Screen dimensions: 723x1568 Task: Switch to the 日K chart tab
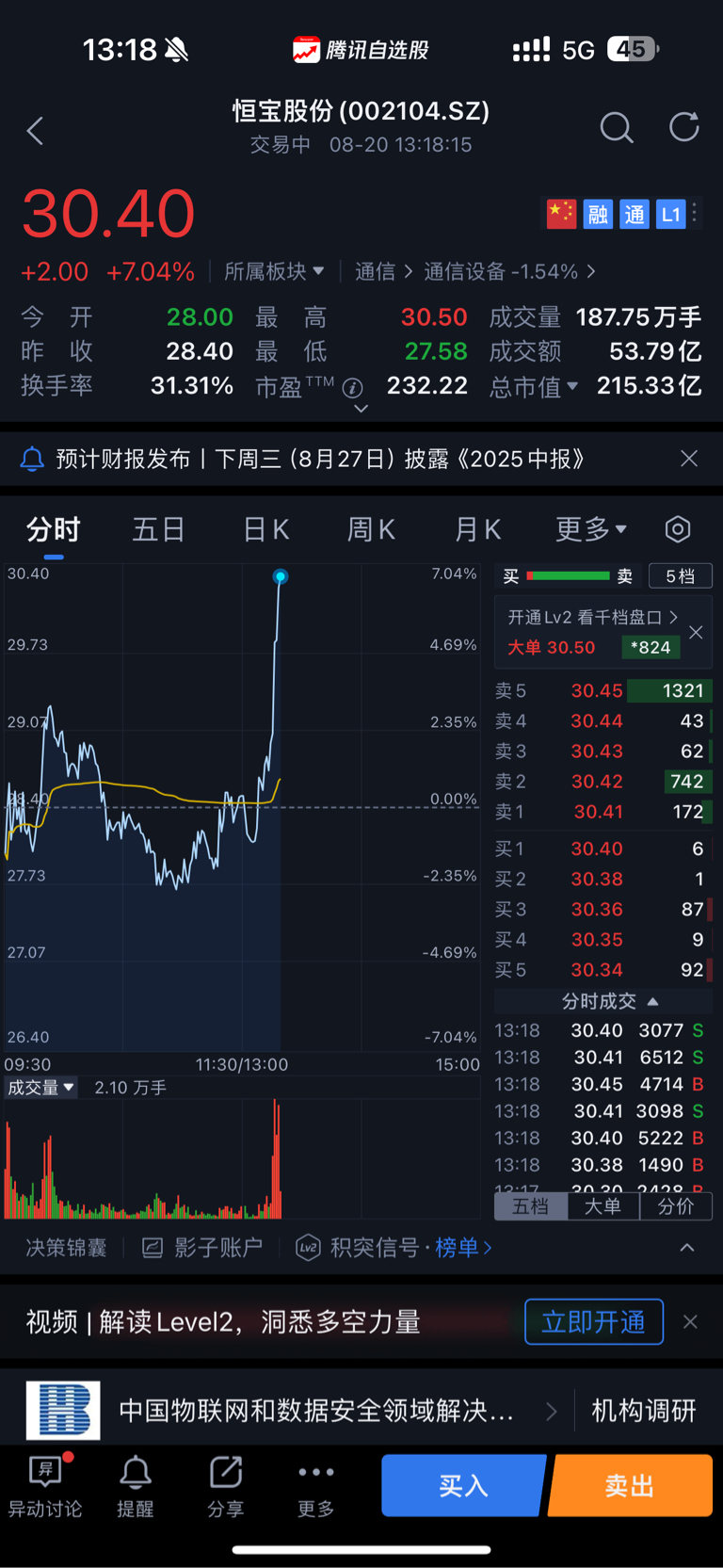[266, 529]
